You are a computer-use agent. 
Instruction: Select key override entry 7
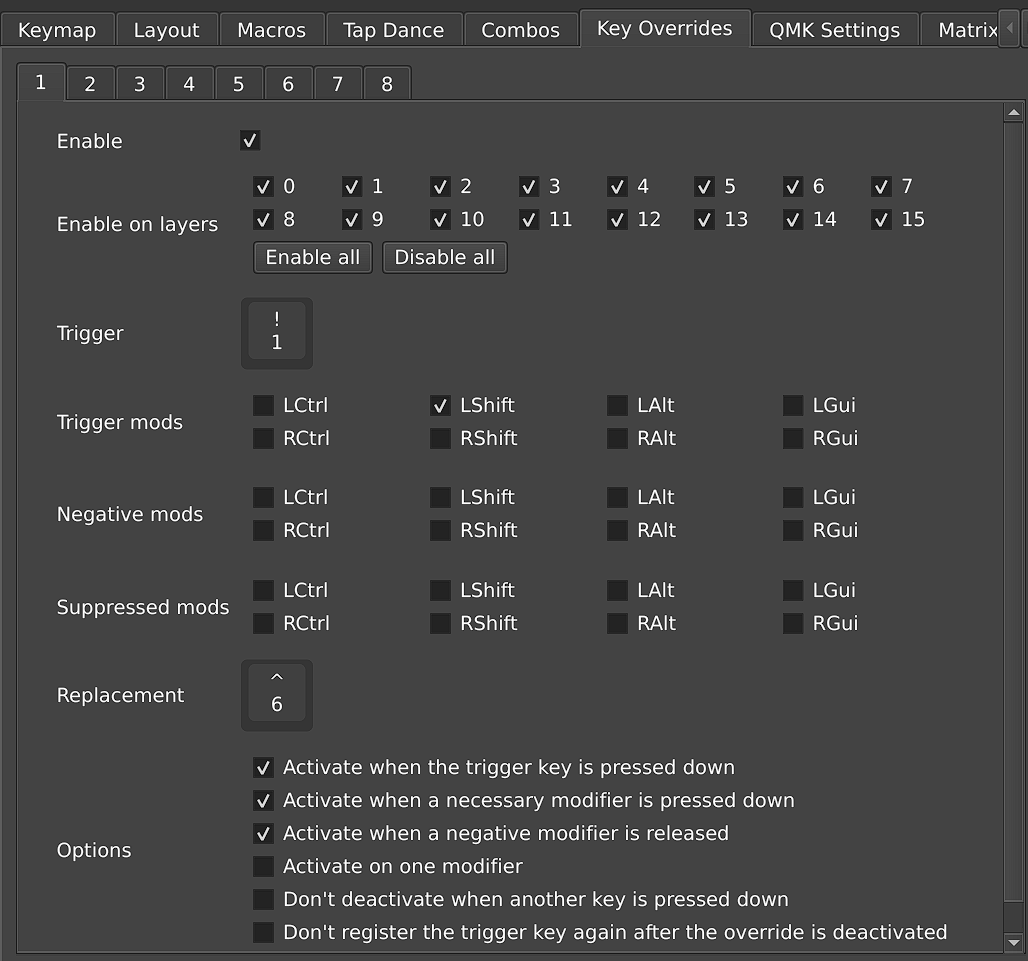tap(338, 84)
